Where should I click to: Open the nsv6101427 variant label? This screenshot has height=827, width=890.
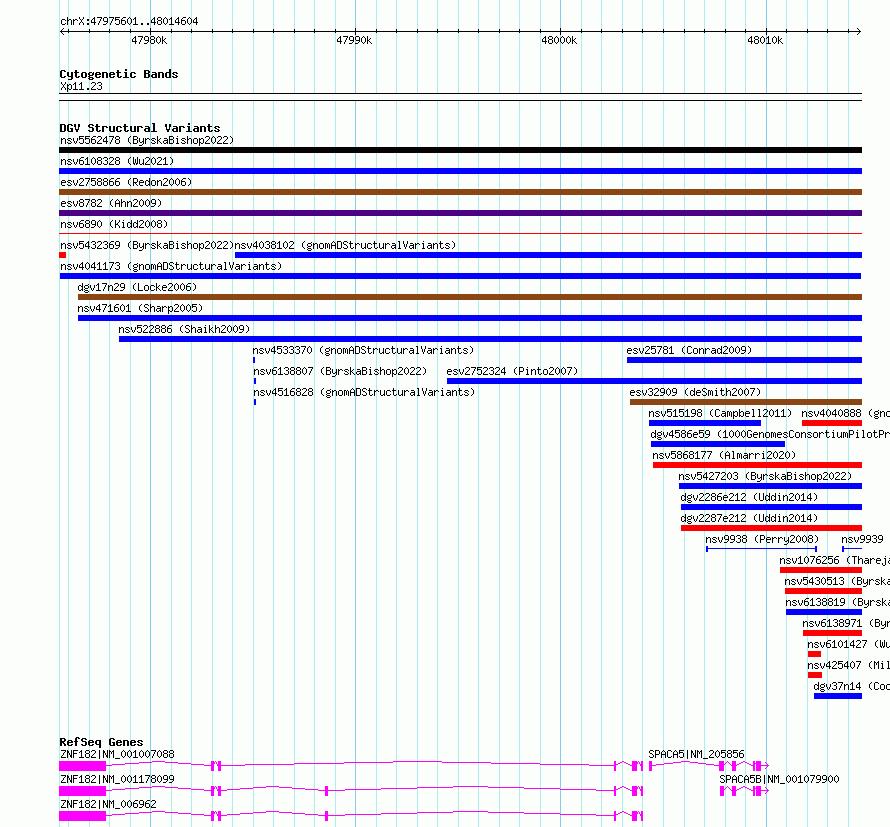(x=848, y=644)
